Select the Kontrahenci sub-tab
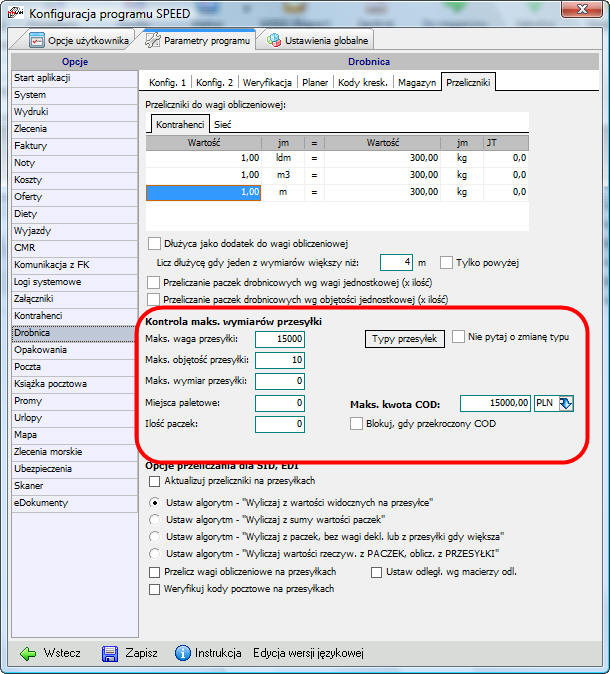Image resolution: width=610 pixels, height=674 pixels. pos(180,124)
